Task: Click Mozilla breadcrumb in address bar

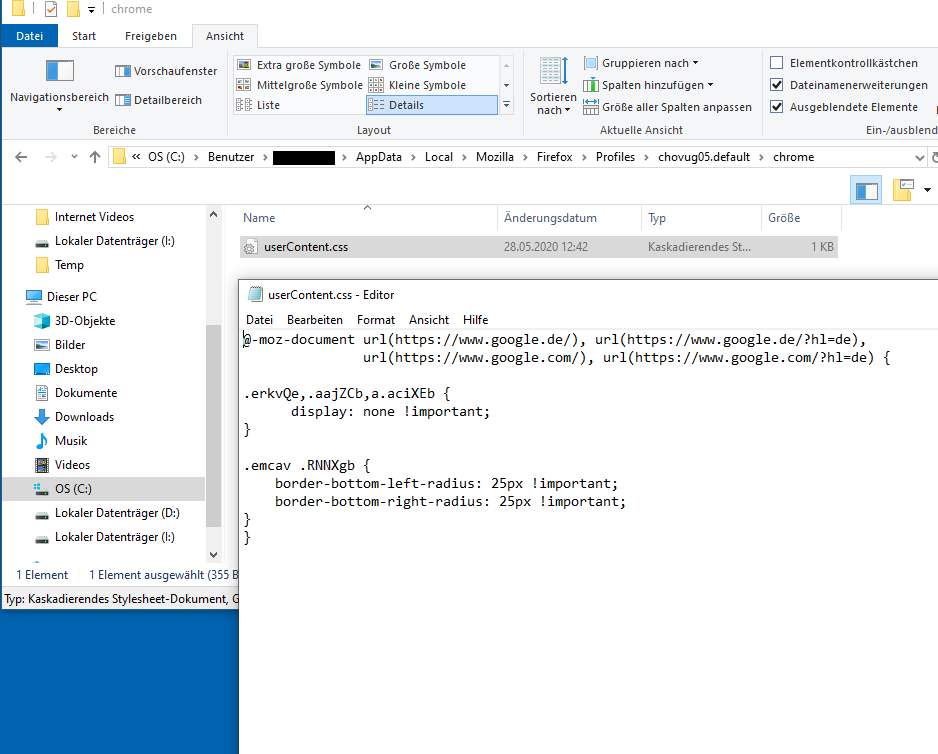Action: tap(495, 157)
